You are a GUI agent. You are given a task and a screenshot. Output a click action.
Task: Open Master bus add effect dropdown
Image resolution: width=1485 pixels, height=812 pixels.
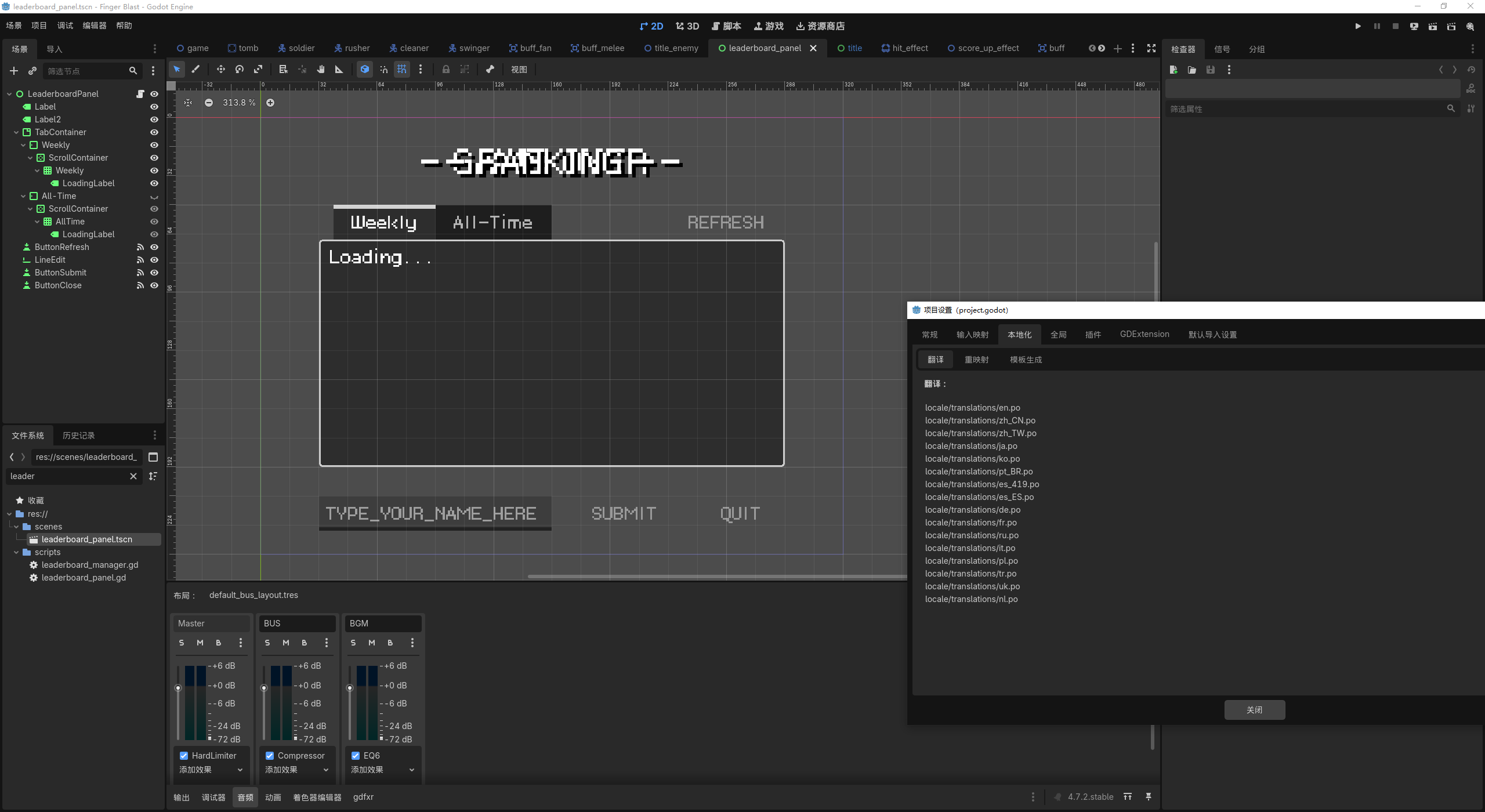coord(211,770)
